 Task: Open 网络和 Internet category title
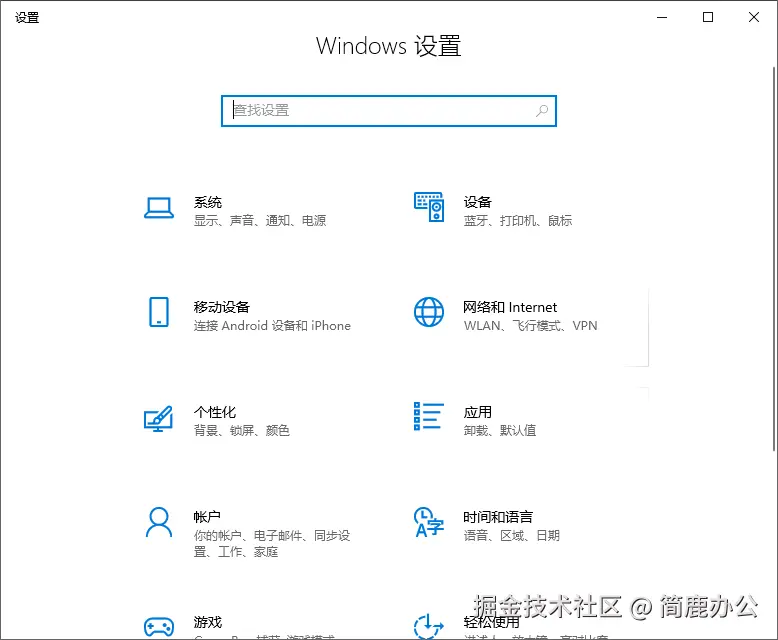pyautogui.click(x=510, y=307)
